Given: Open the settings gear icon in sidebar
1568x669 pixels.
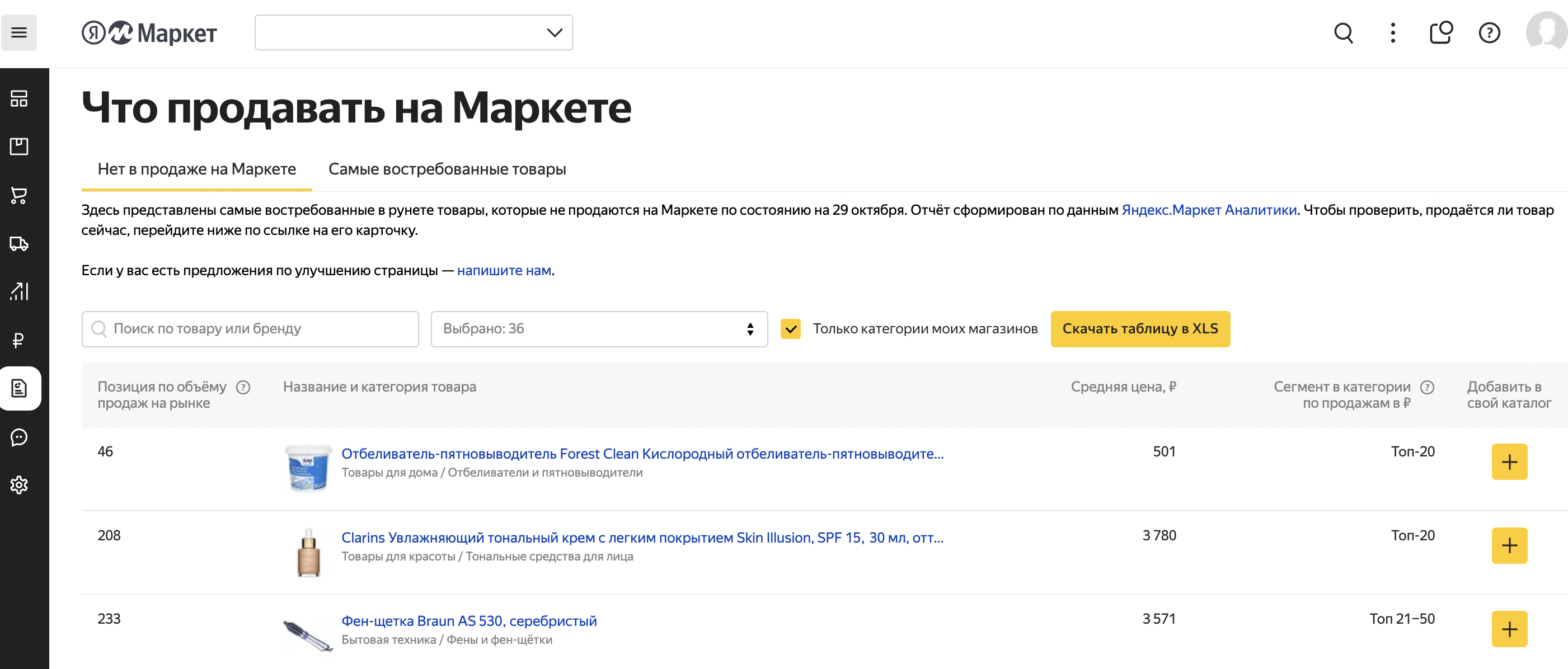Looking at the screenshot, I should pos(19,485).
